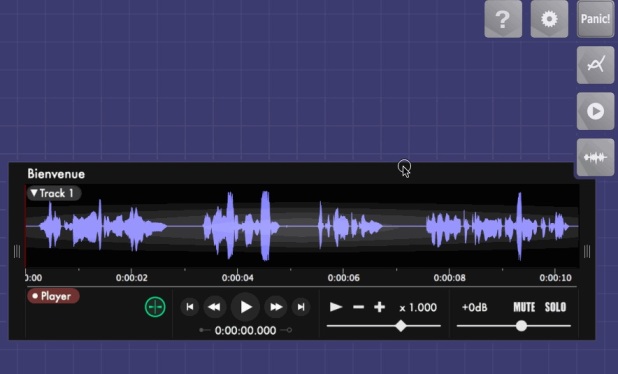Skip to end of the track
Image resolution: width=618 pixels, height=374 pixels.
(301, 307)
